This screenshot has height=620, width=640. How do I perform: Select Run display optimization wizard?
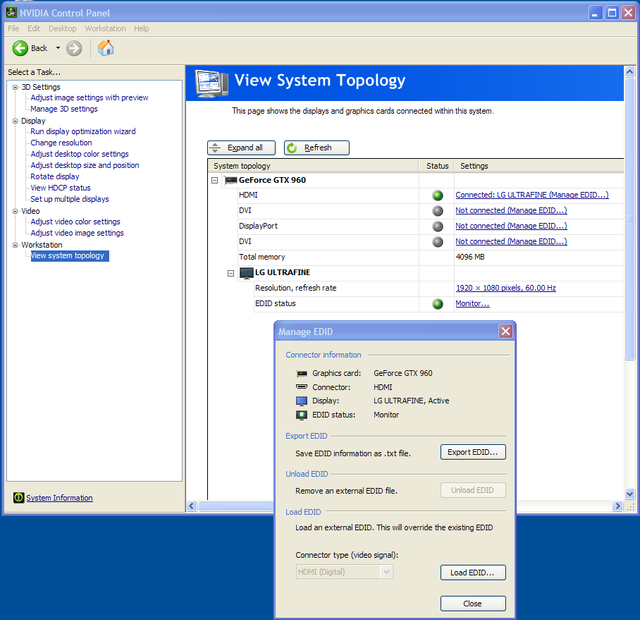point(83,132)
